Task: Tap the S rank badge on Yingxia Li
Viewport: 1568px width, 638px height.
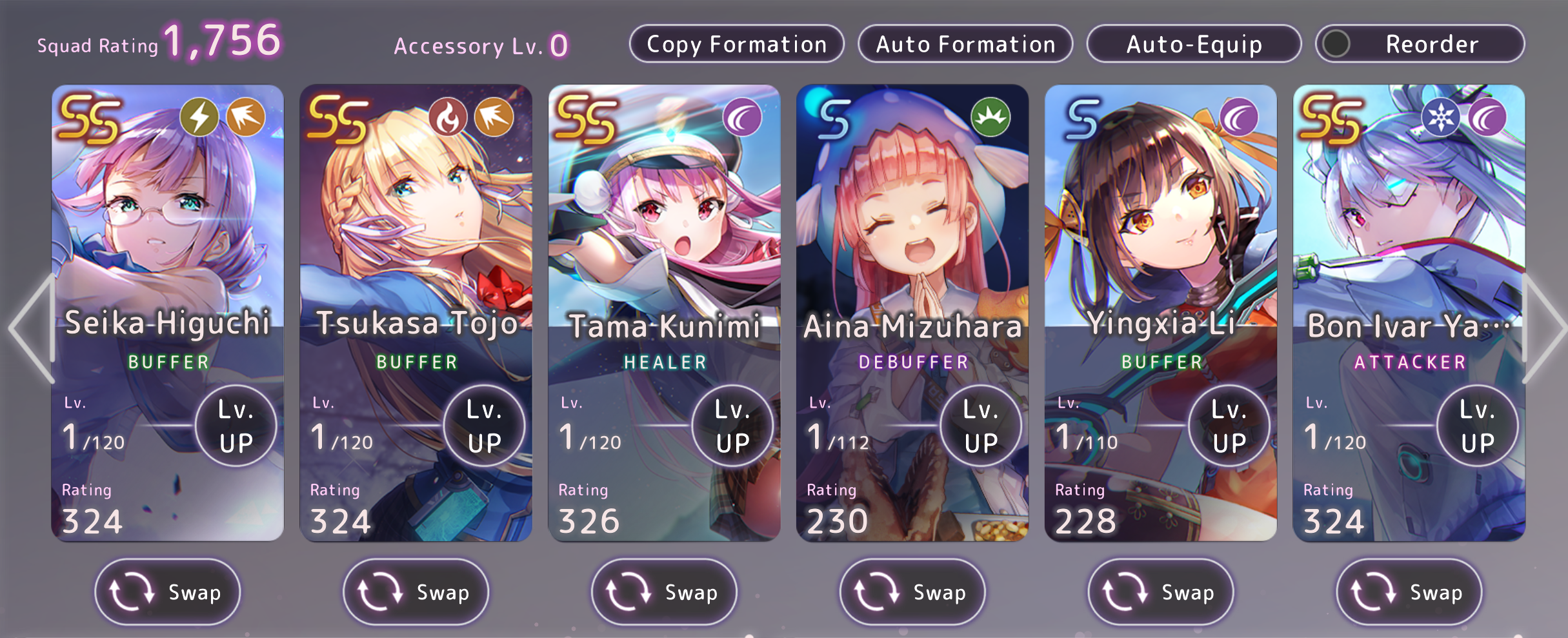Action: [x=1082, y=119]
